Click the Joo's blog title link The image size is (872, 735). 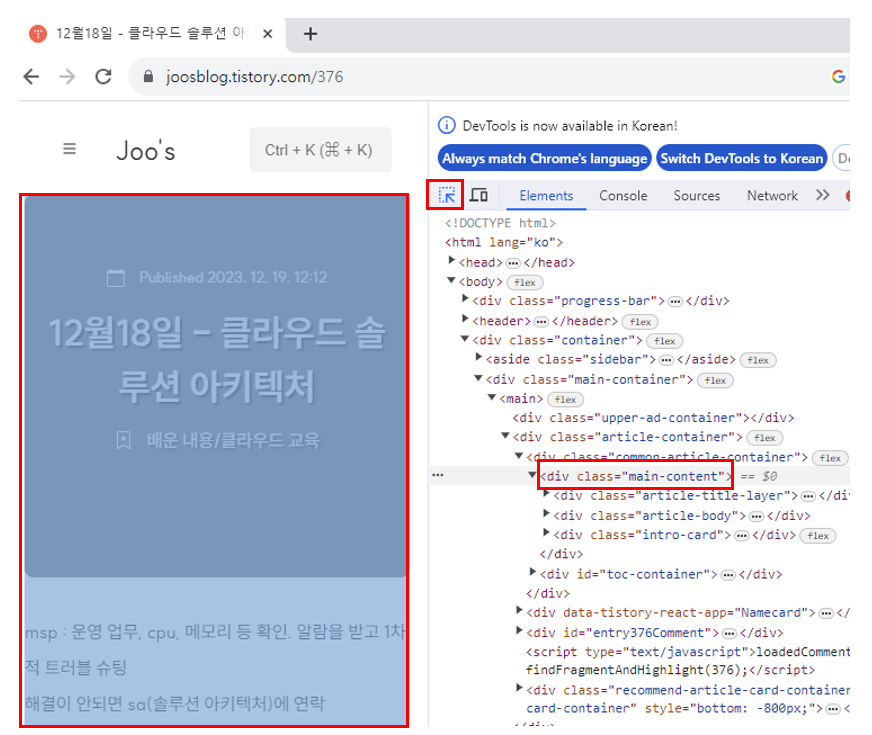(x=146, y=151)
